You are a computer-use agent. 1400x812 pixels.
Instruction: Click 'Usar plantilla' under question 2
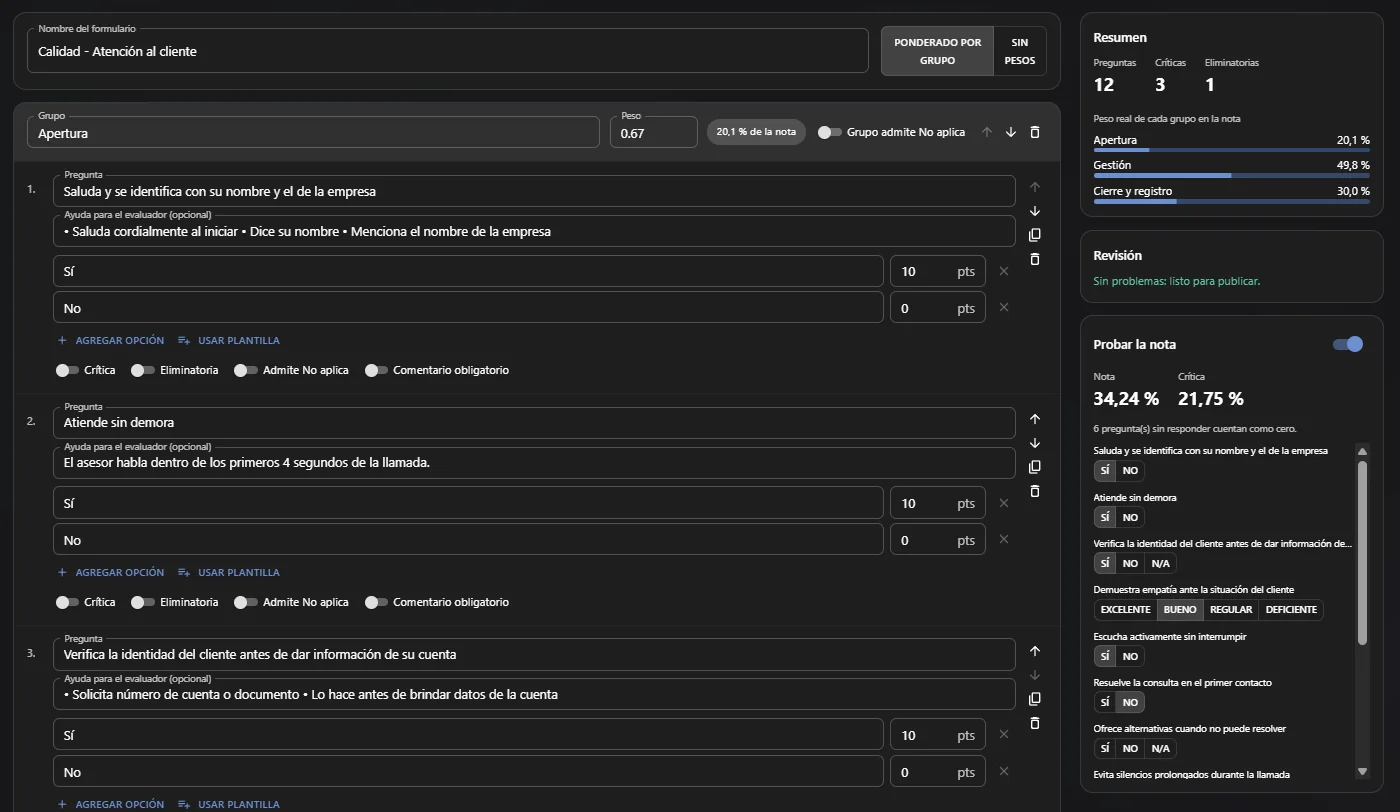tap(229, 572)
